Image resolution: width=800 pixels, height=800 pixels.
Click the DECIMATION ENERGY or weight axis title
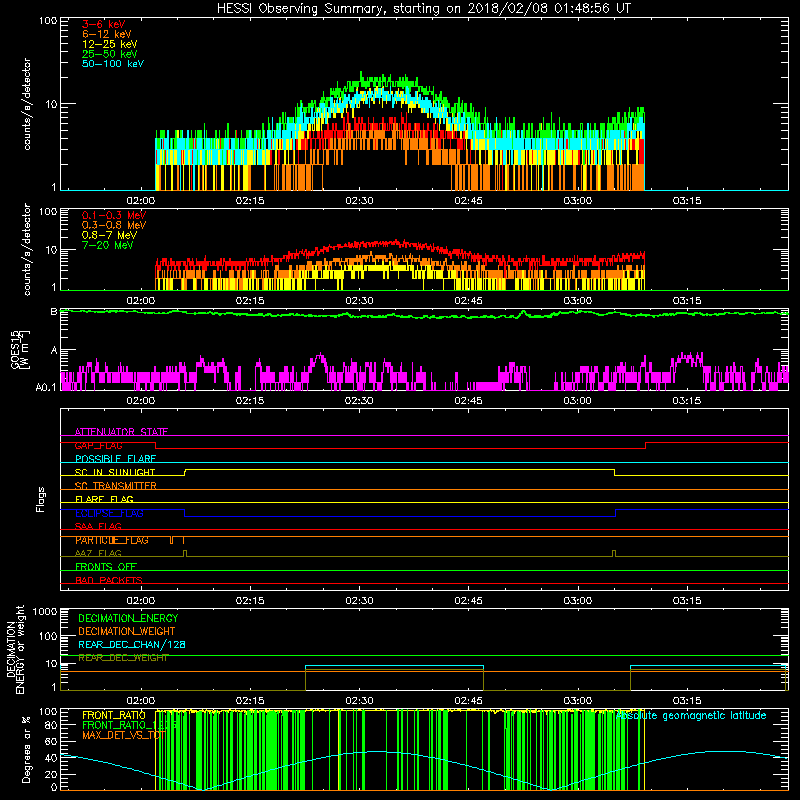coord(15,649)
